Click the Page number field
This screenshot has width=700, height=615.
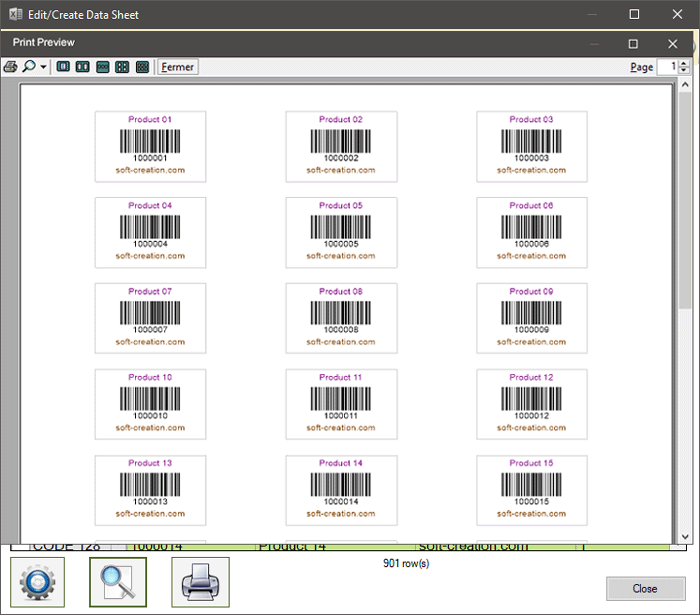tap(667, 67)
